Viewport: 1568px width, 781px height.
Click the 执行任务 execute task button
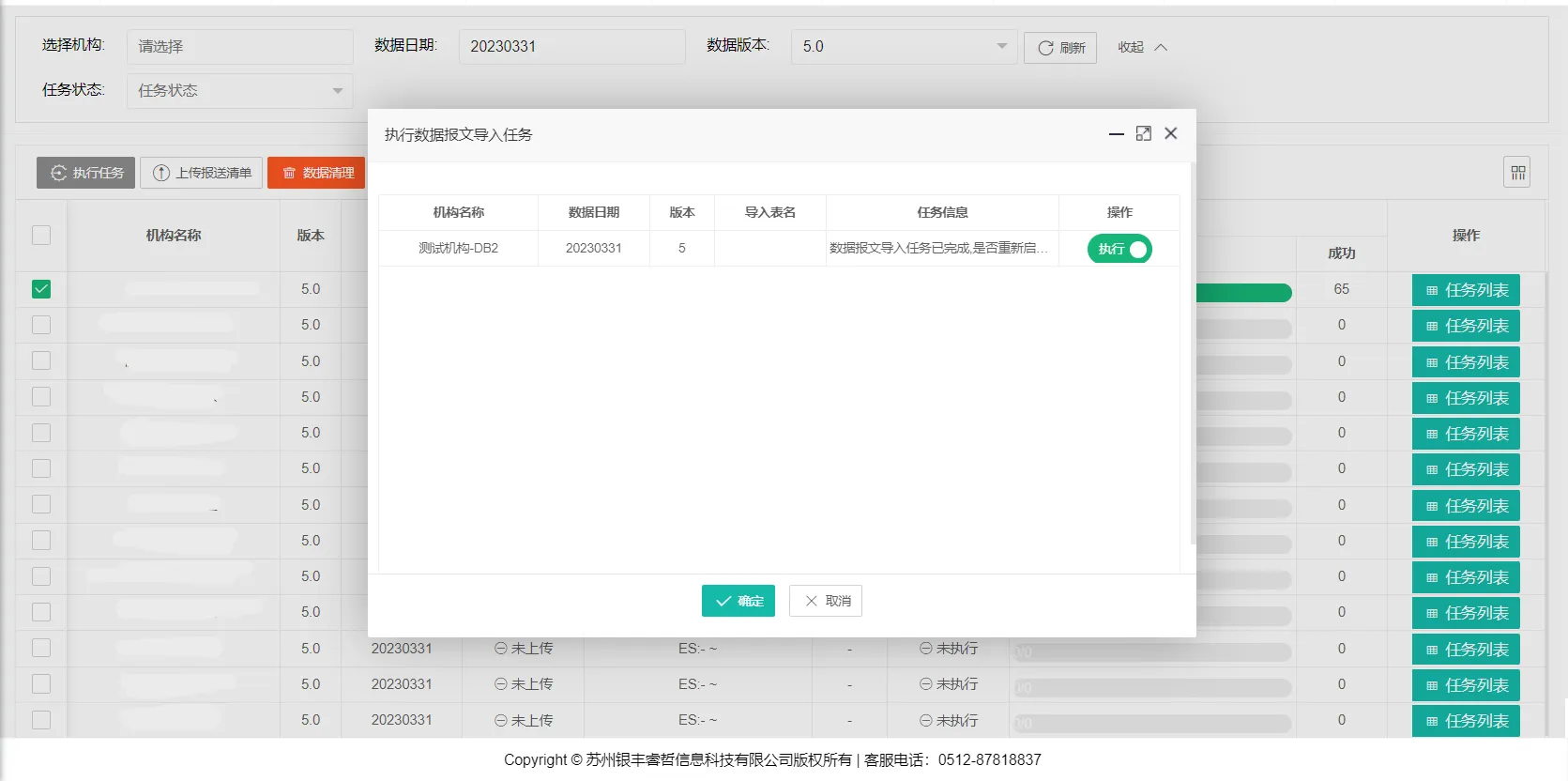pos(86,173)
